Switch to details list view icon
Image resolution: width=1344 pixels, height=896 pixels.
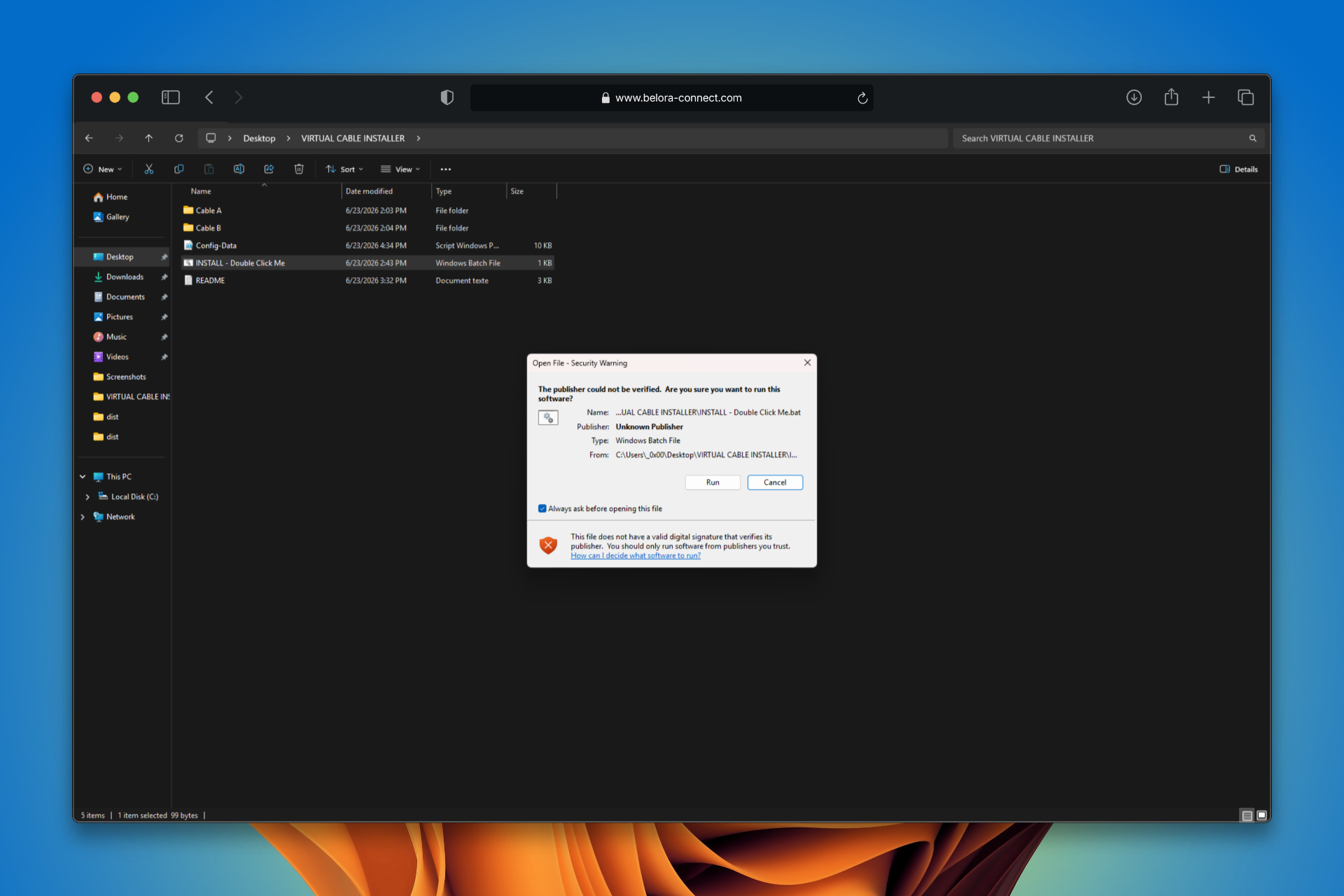[1247, 815]
